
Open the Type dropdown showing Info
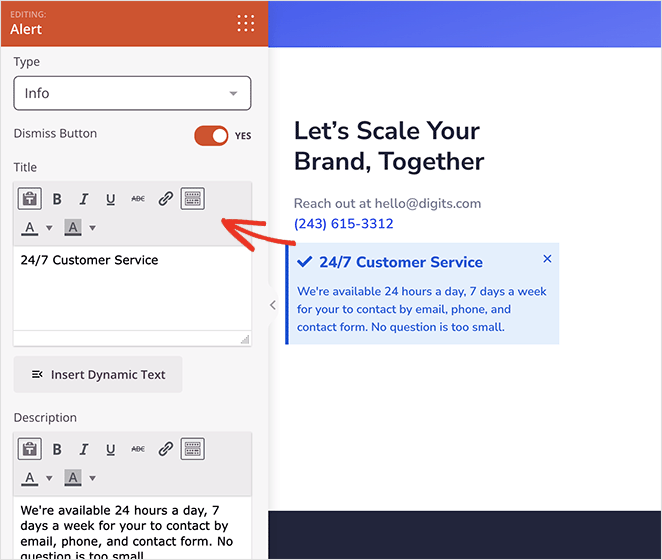pos(132,93)
